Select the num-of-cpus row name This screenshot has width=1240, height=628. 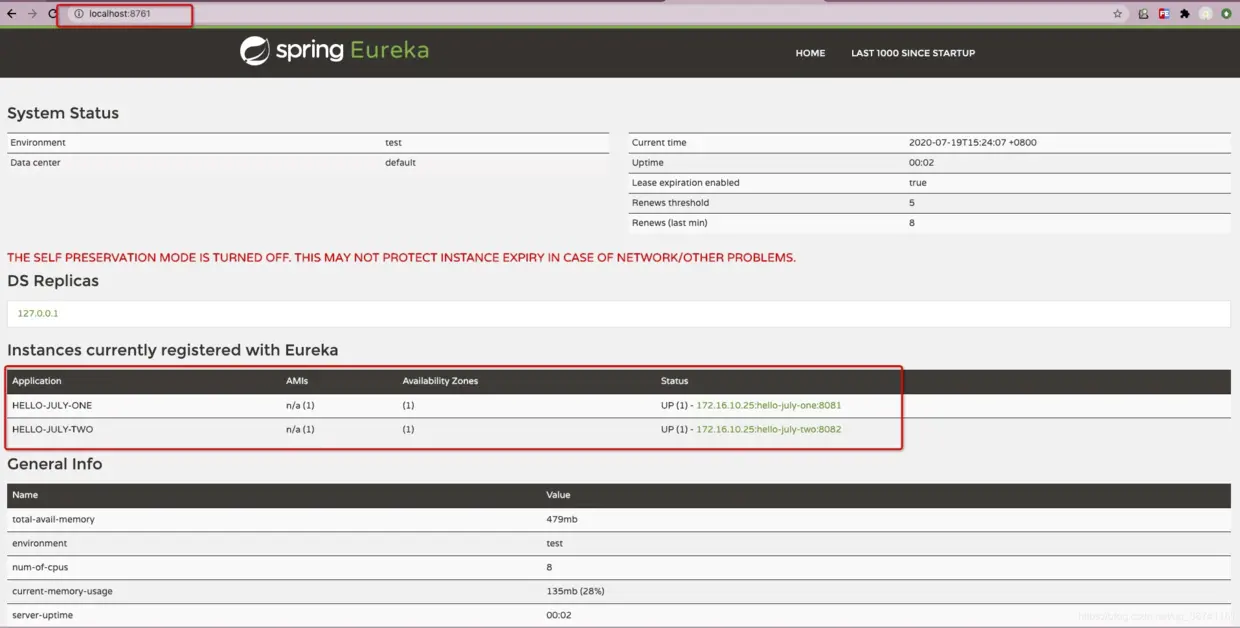coord(40,567)
